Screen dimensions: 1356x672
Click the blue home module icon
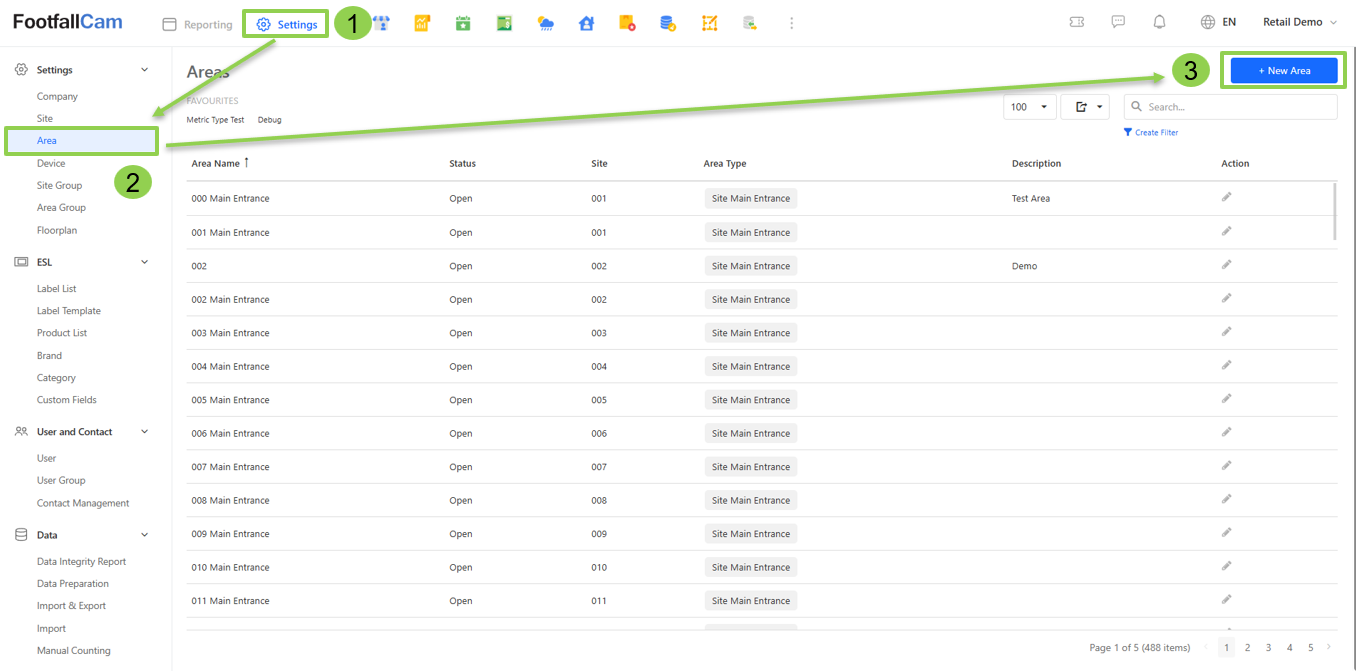coord(586,23)
